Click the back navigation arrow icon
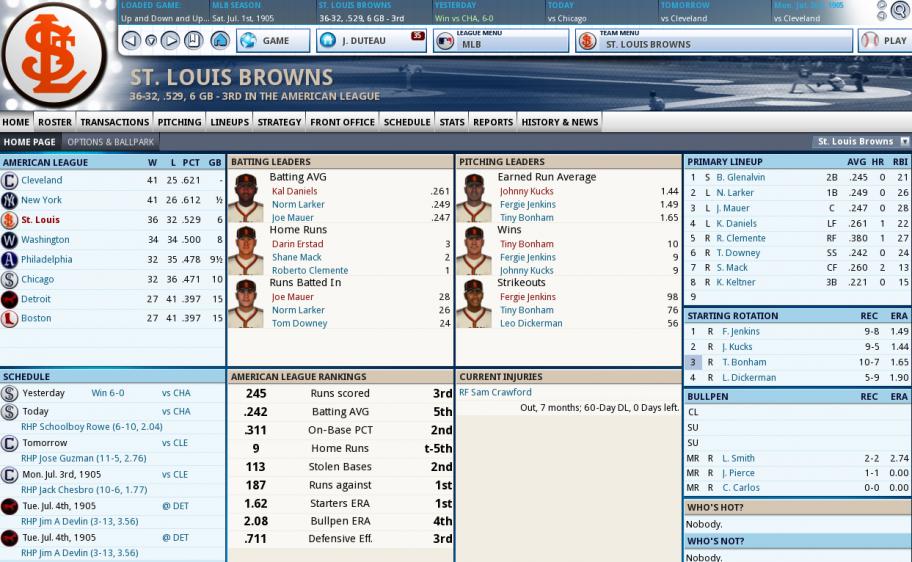The image size is (912, 562). [131, 40]
